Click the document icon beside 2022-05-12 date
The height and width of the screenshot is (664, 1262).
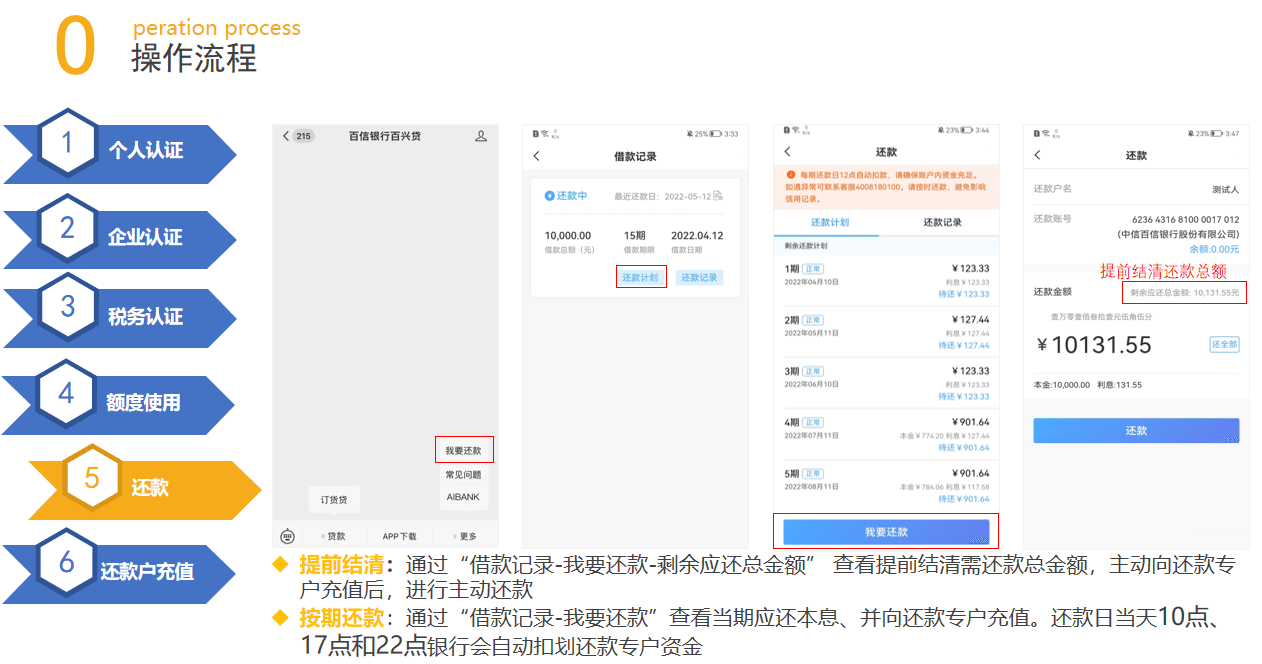pos(718,196)
